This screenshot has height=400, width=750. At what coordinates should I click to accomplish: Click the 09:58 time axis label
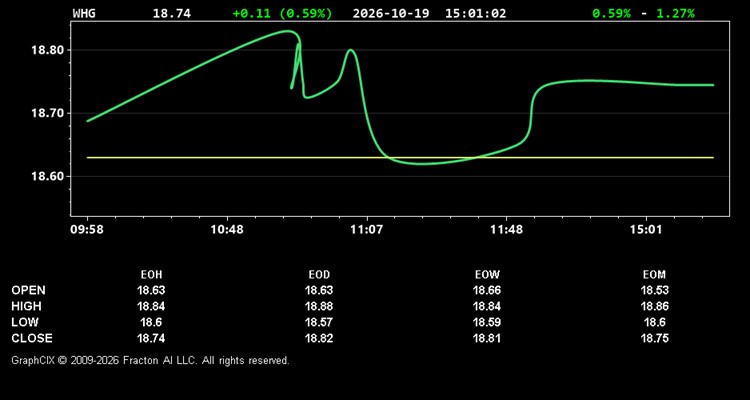(87, 230)
